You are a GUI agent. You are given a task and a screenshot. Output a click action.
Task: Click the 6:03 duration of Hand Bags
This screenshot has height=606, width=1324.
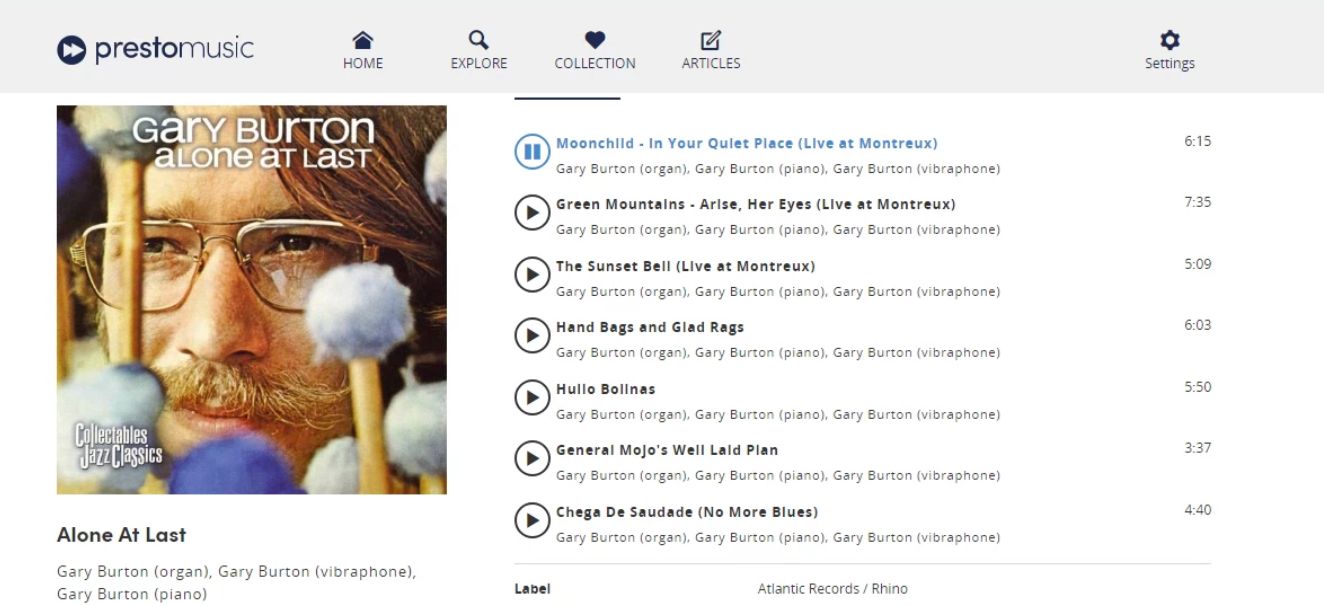1198,325
